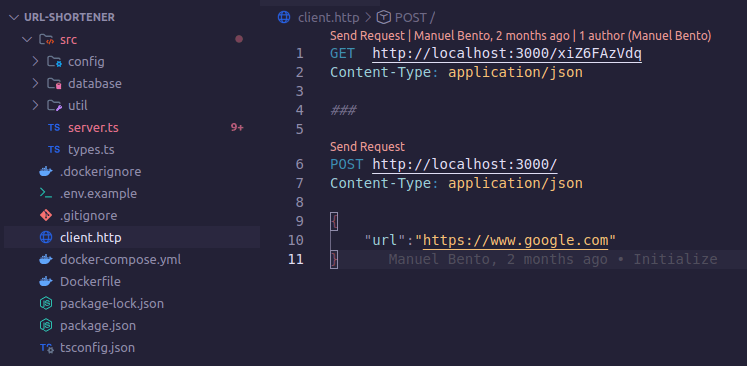
Task: Click the globe icon beside client.http in explorer
Action: [46, 237]
